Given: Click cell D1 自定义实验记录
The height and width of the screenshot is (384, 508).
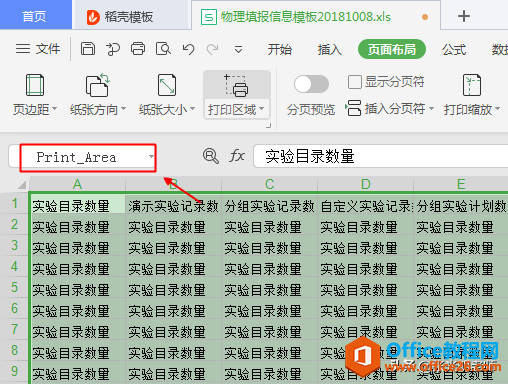Looking at the screenshot, I should point(365,204).
